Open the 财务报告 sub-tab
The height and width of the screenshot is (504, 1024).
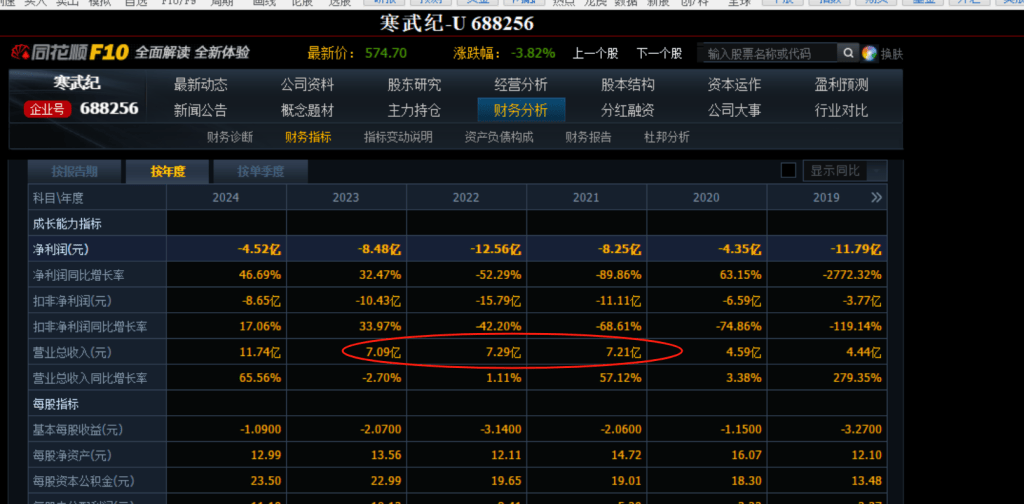click(588, 137)
